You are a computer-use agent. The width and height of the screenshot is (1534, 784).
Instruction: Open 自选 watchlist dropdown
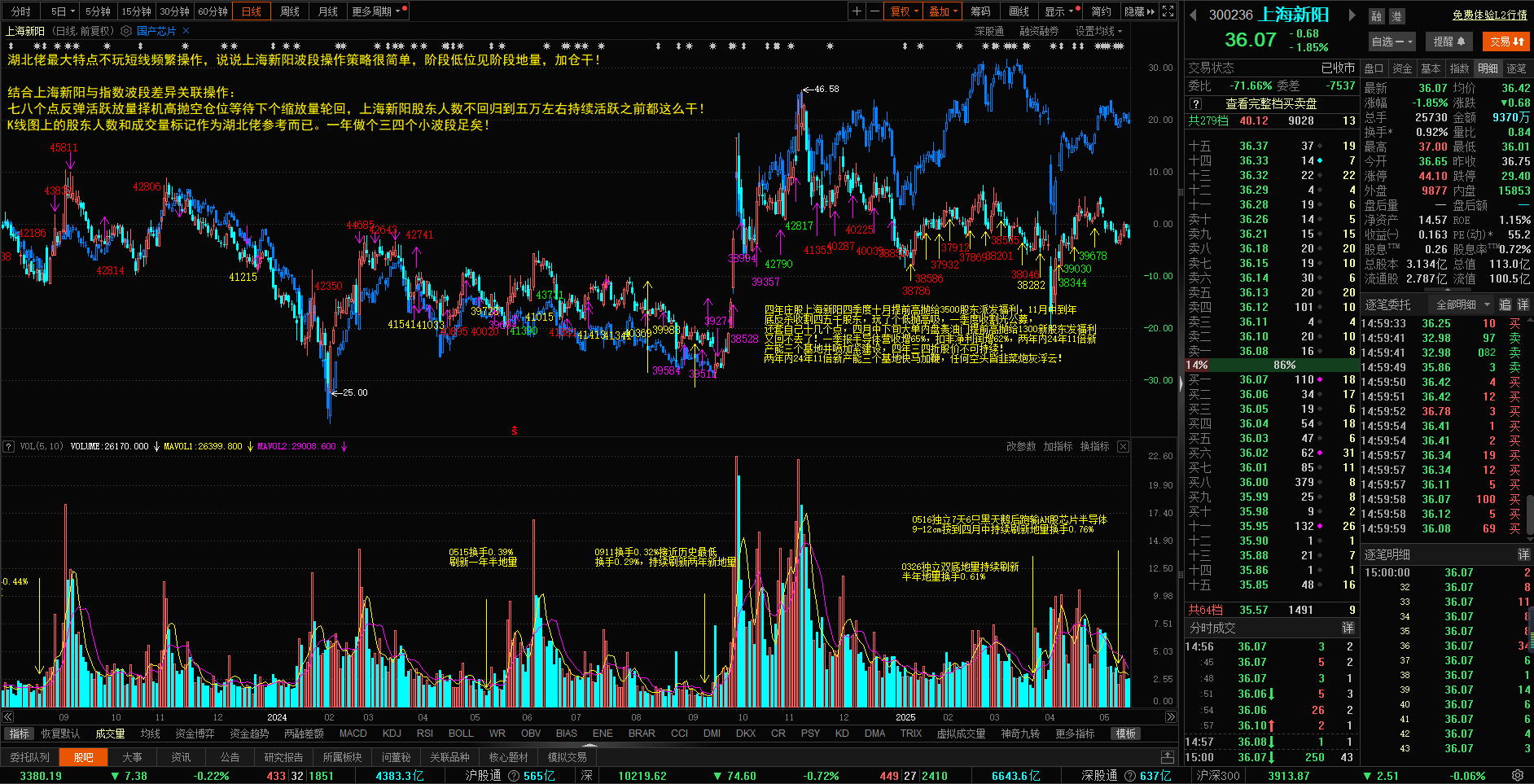coord(1392,42)
